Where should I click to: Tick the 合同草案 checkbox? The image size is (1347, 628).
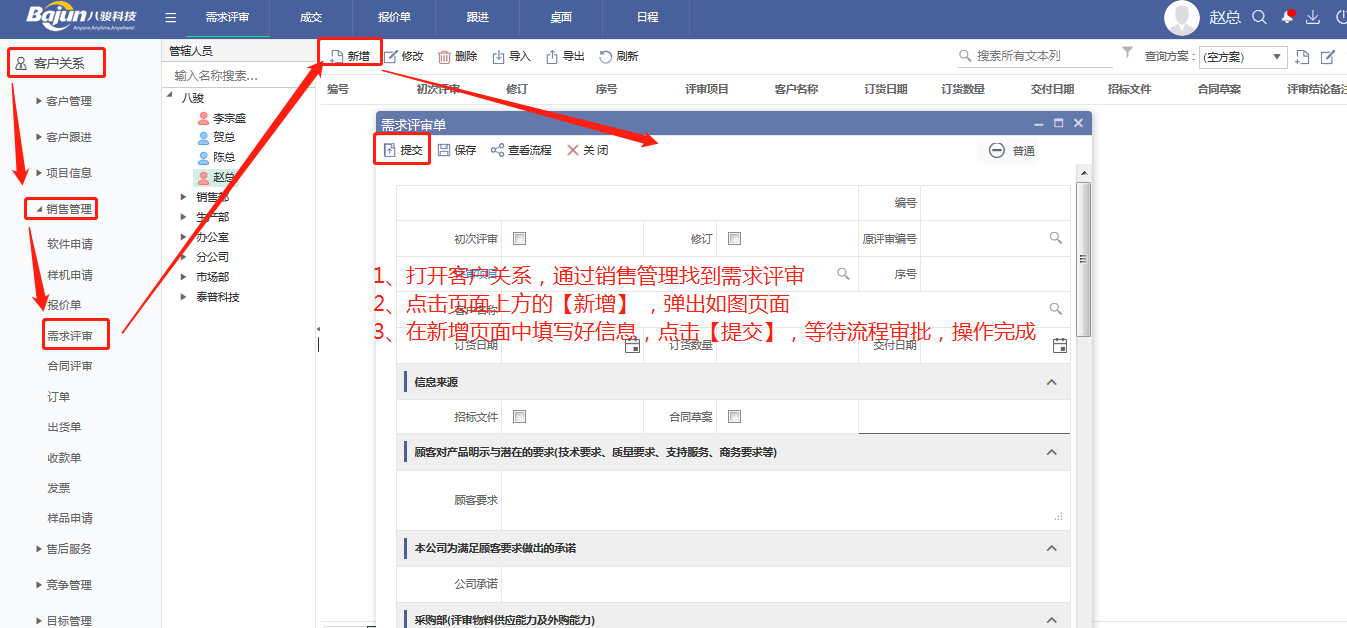735,416
